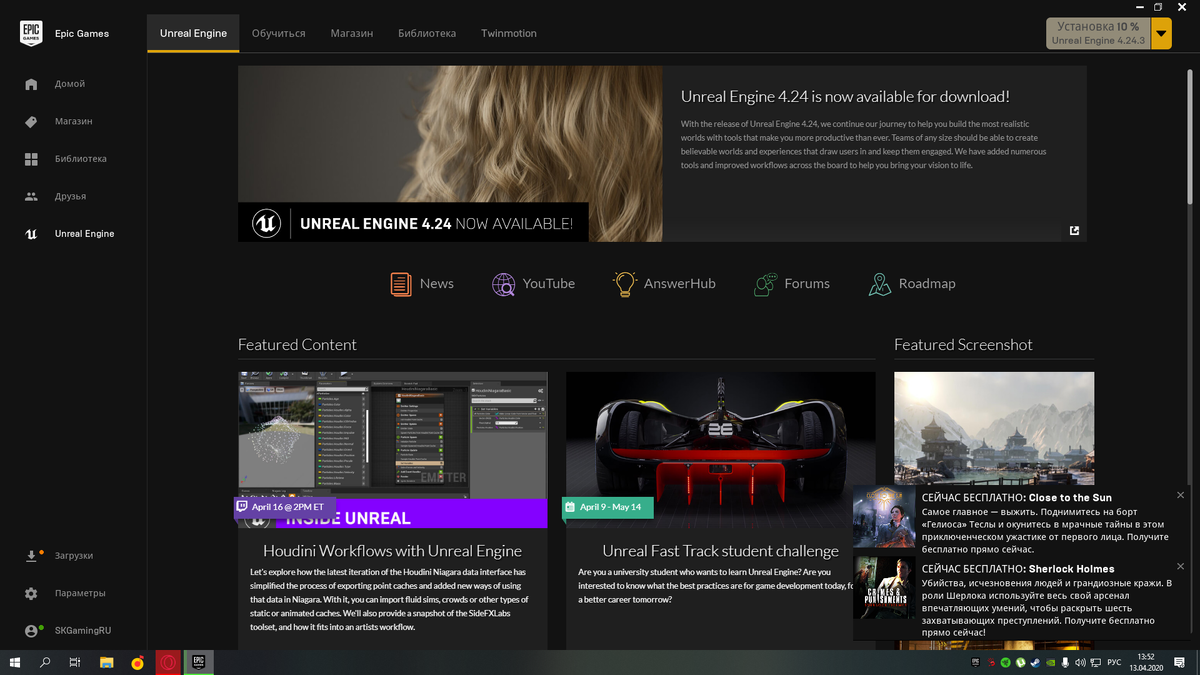This screenshot has height=675, width=1200.
Task: Open the Параметры gear icon
Action: point(31,593)
